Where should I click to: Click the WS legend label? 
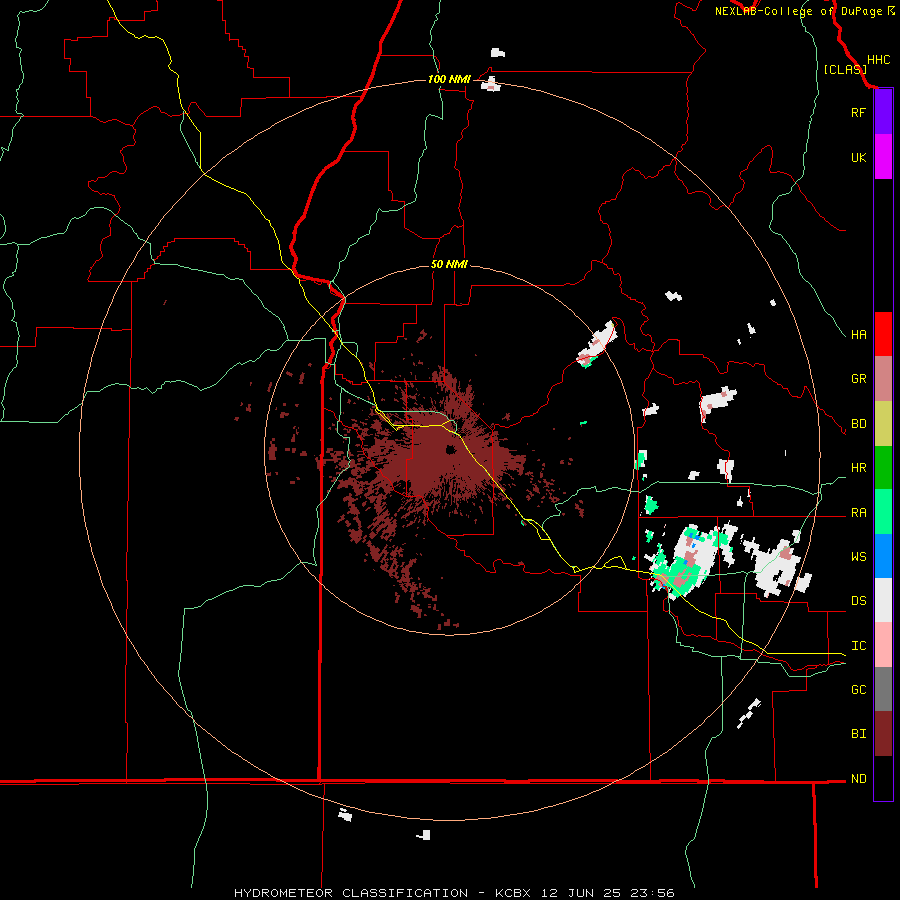[858, 557]
